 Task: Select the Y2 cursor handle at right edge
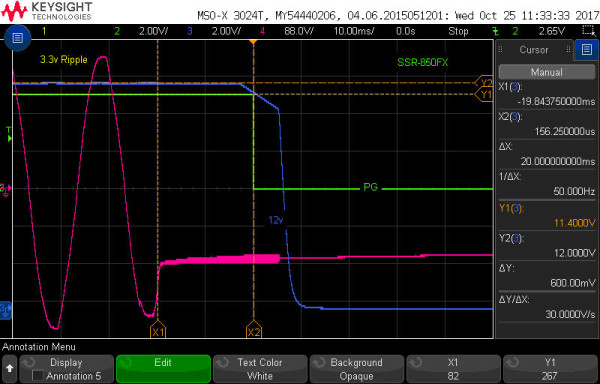[x=484, y=82]
